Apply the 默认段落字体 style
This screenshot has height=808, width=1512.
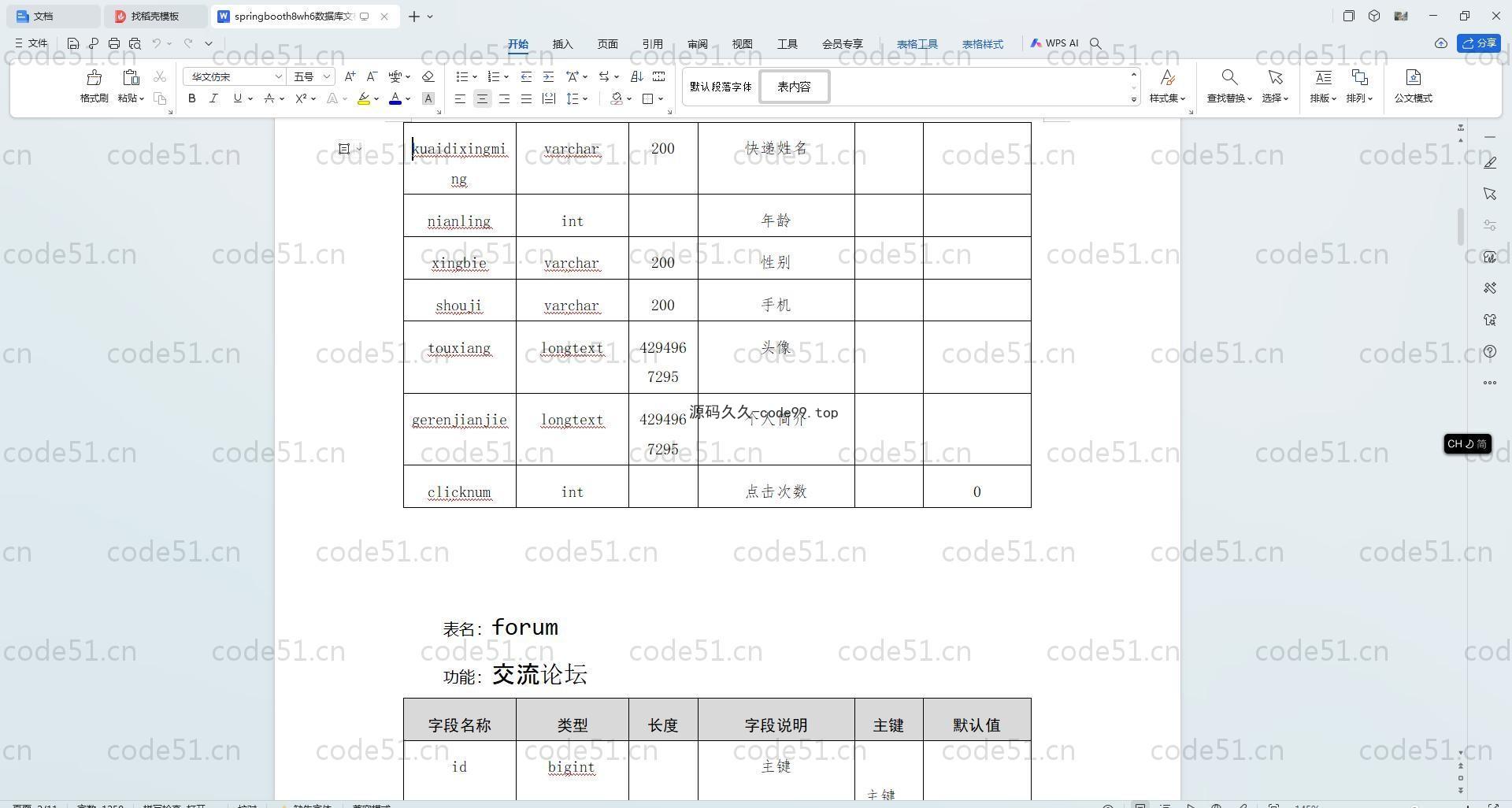pos(721,87)
